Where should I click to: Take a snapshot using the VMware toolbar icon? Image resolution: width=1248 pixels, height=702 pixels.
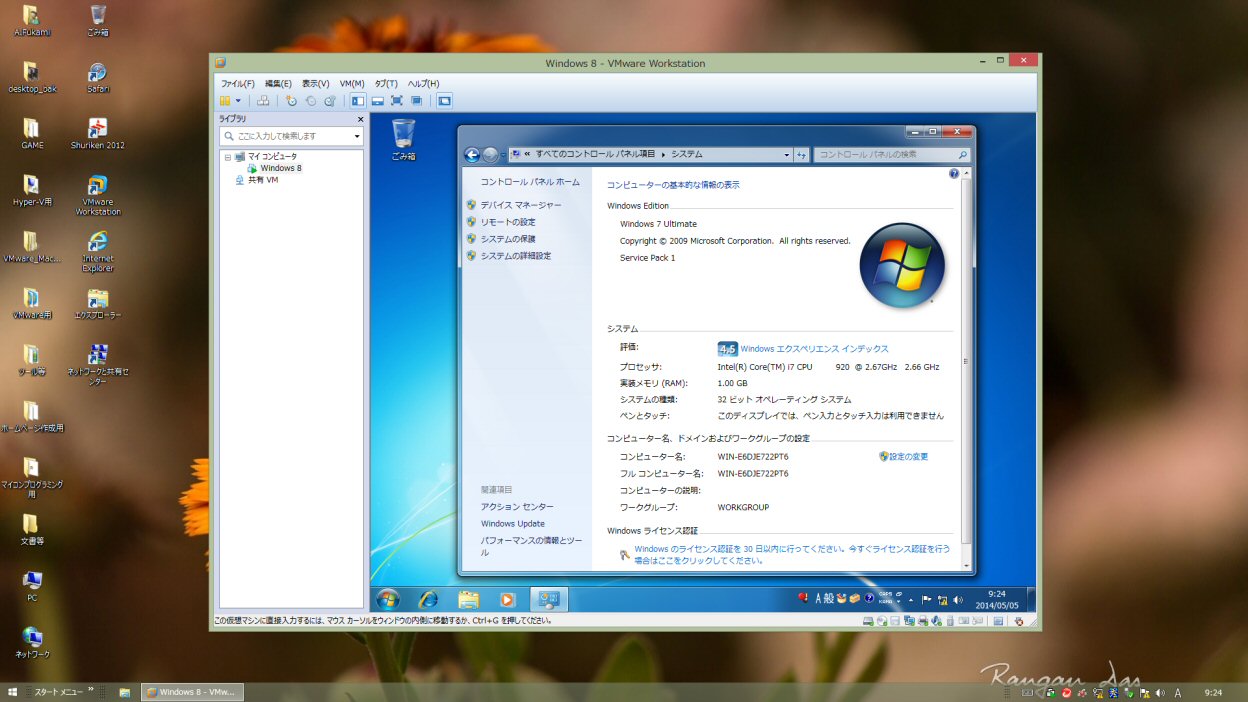click(x=292, y=101)
